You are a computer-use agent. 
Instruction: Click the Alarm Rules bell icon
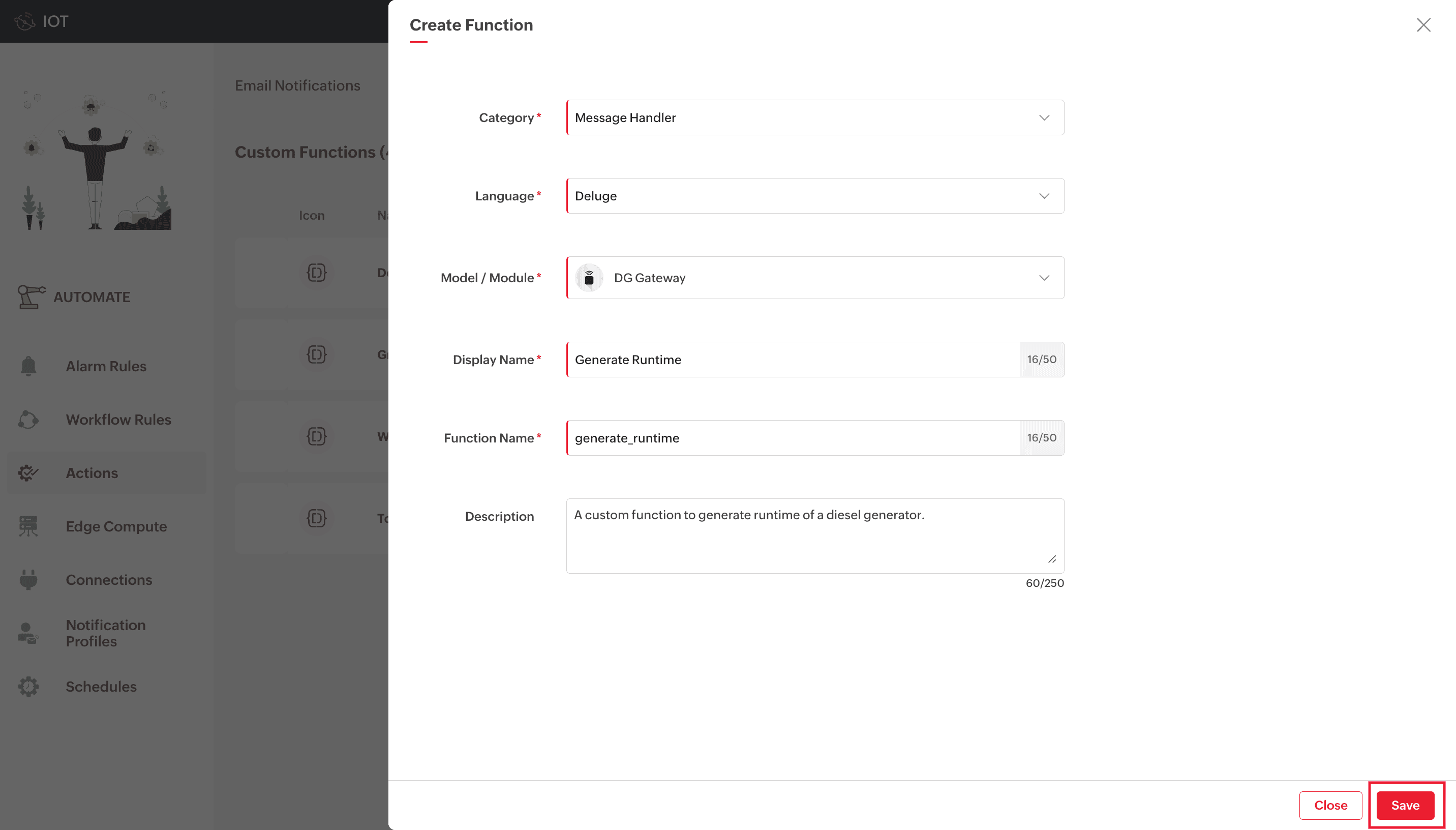28,366
